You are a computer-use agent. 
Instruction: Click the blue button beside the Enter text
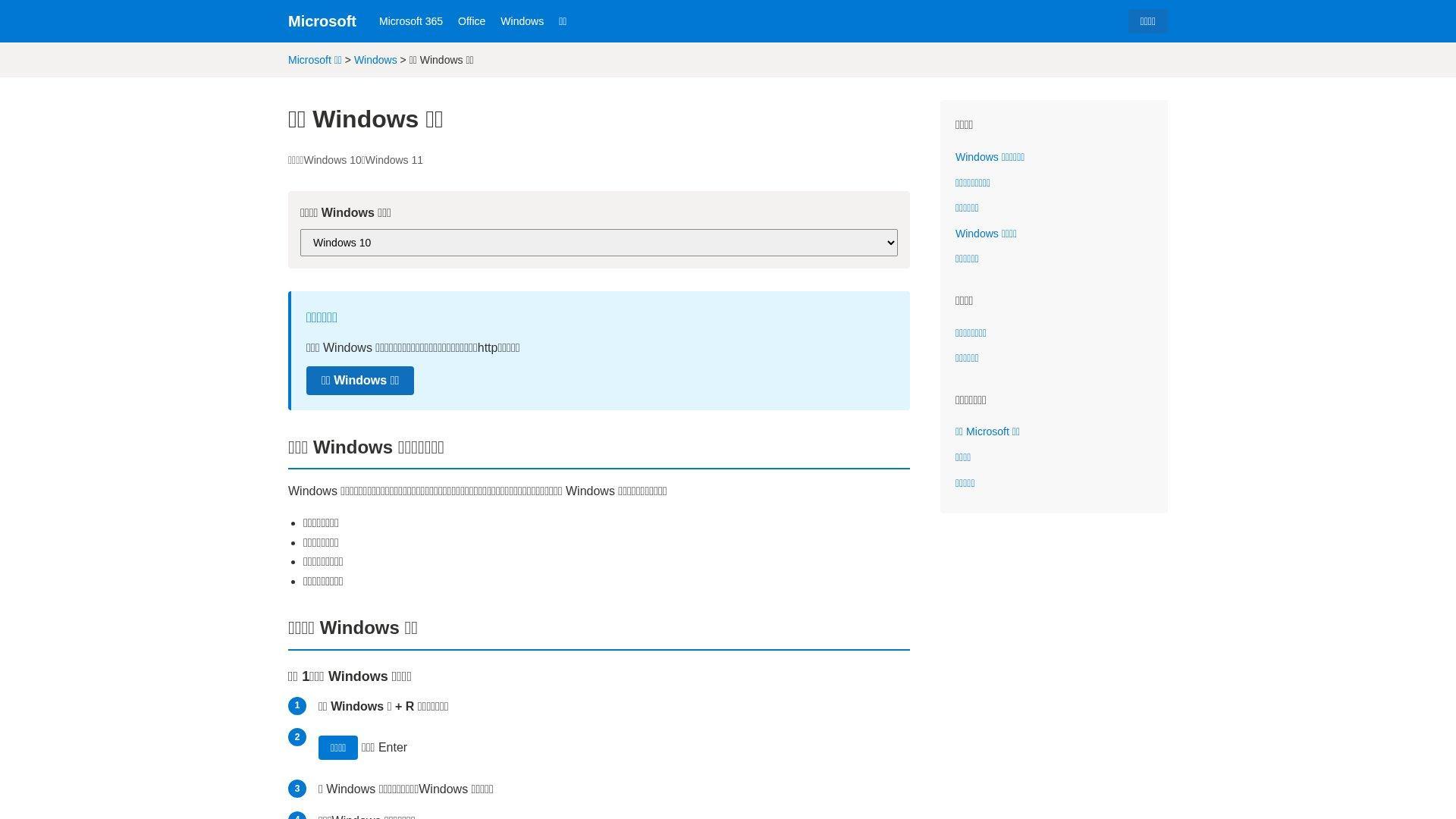(337, 748)
